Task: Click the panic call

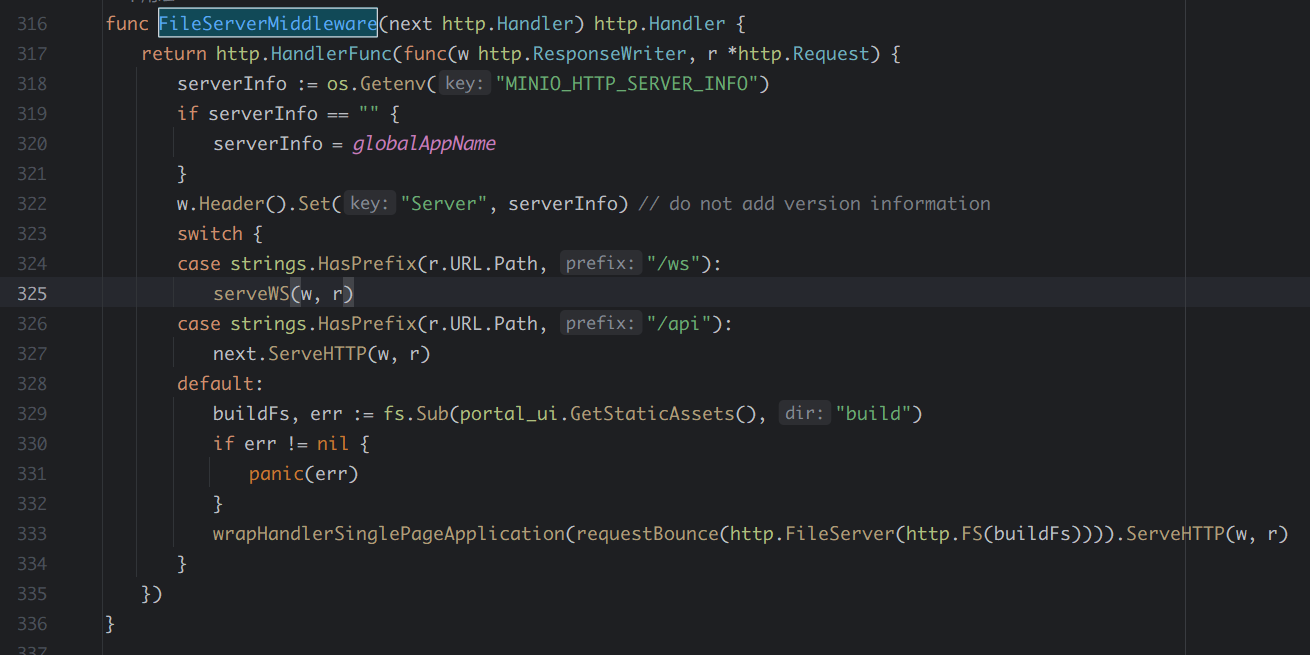Action: (276, 473)
